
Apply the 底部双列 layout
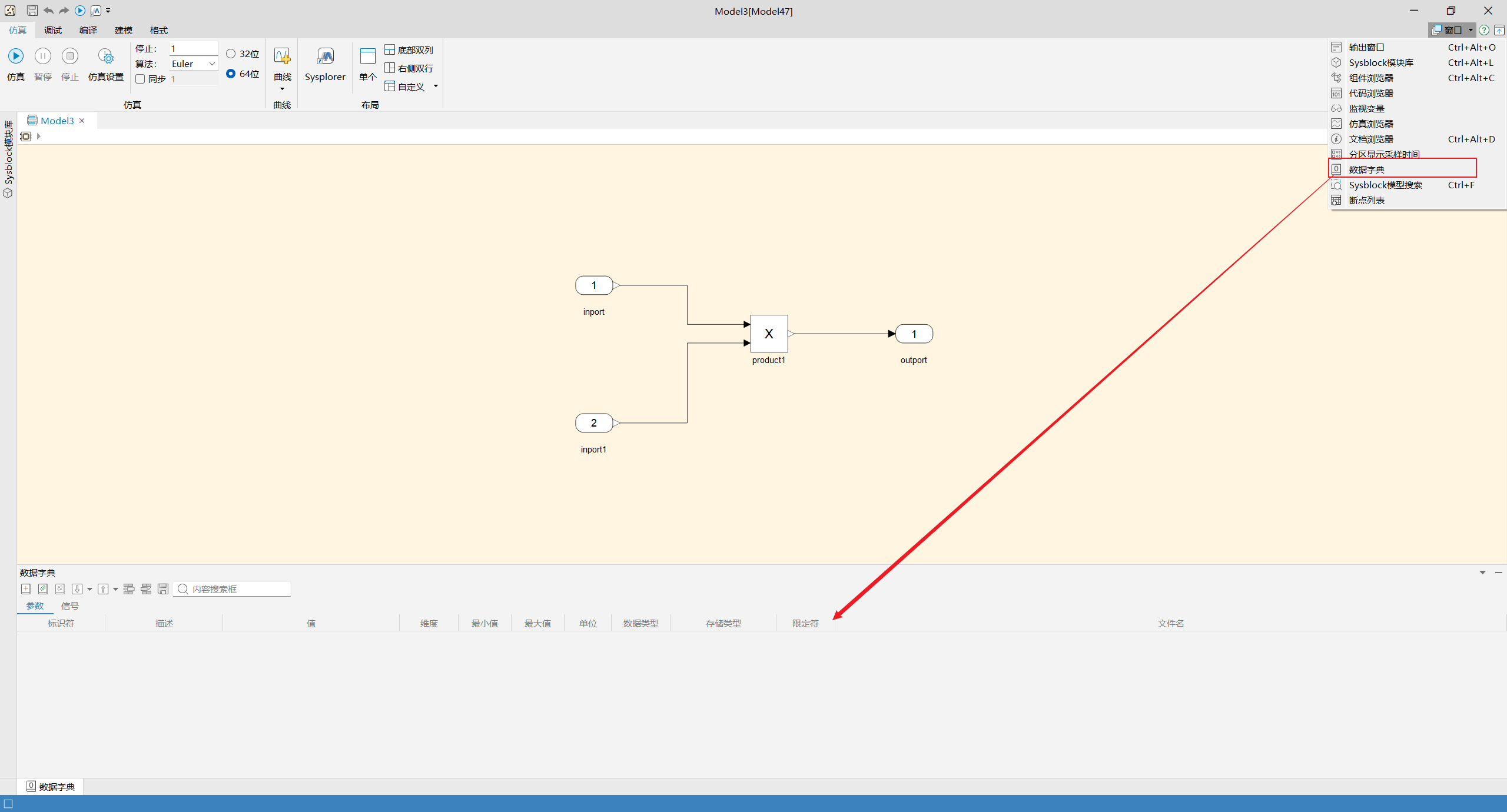tap(409, 50)
